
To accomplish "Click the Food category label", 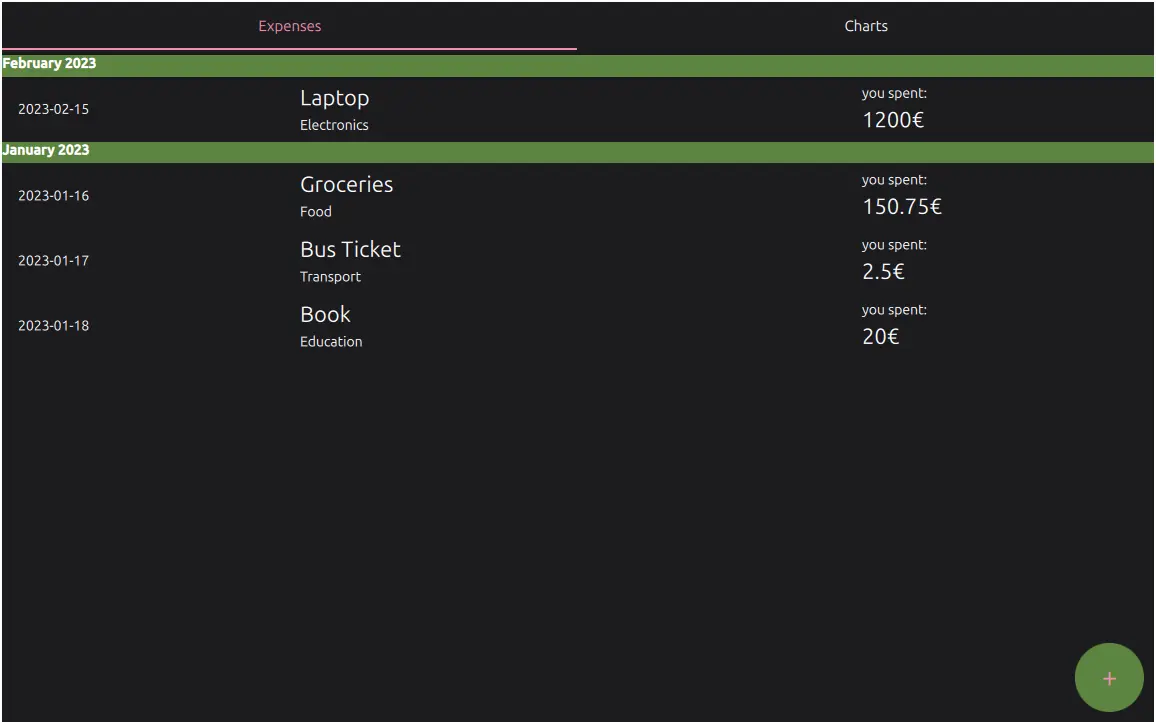I will click(x=315, y=212).
